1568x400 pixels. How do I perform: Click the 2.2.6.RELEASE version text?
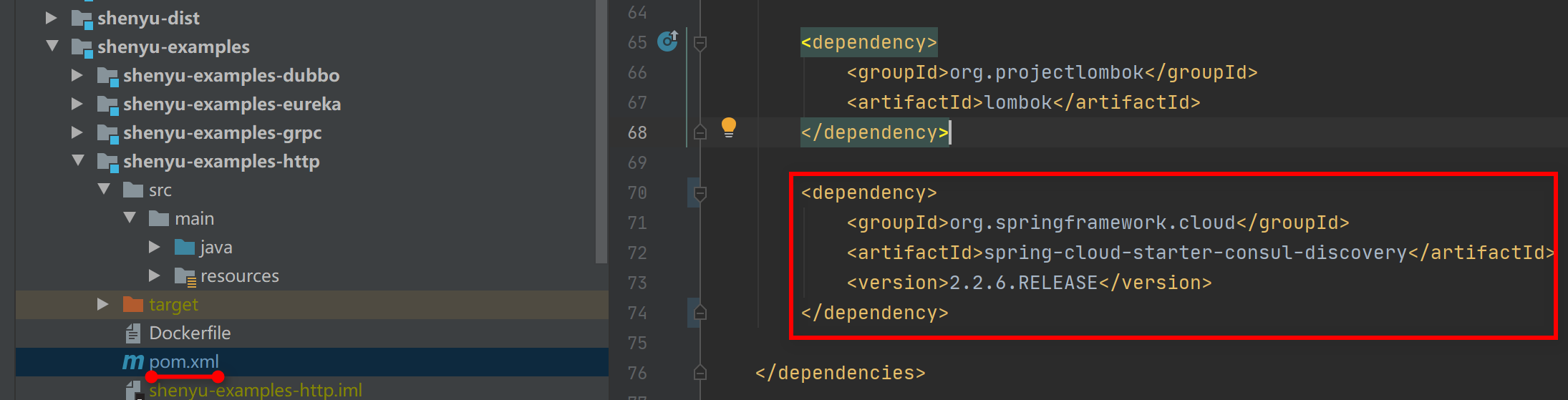[1023, 283]
